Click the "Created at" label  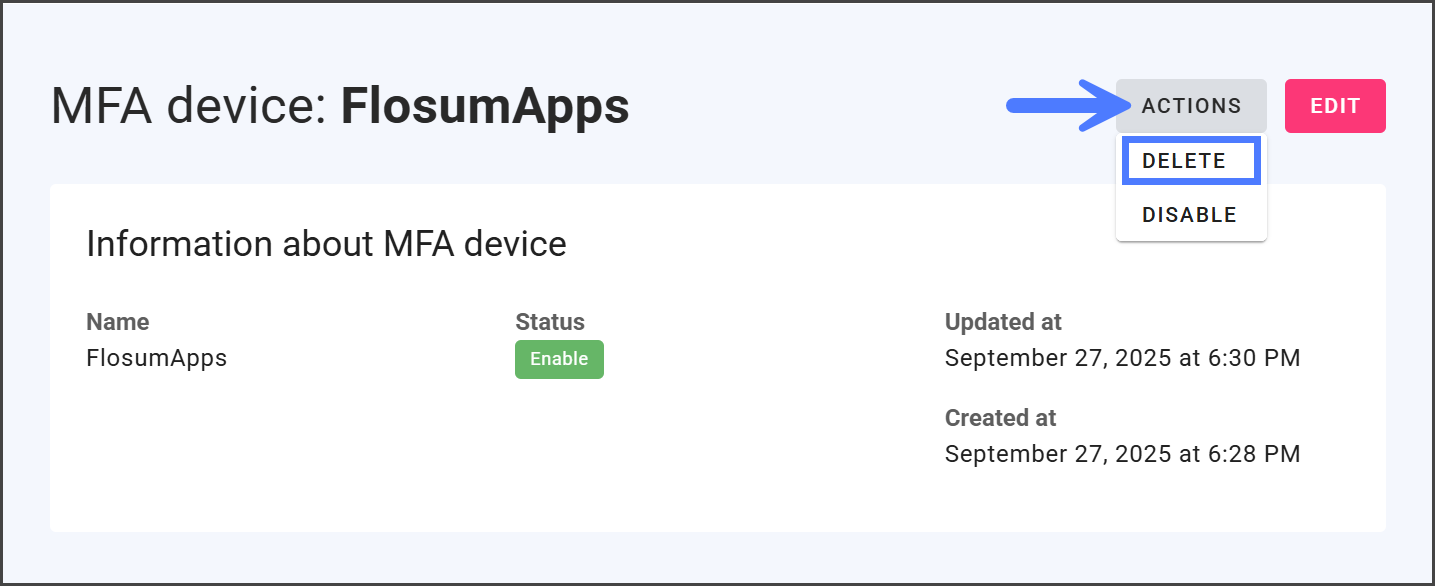tap(1000, 418)
